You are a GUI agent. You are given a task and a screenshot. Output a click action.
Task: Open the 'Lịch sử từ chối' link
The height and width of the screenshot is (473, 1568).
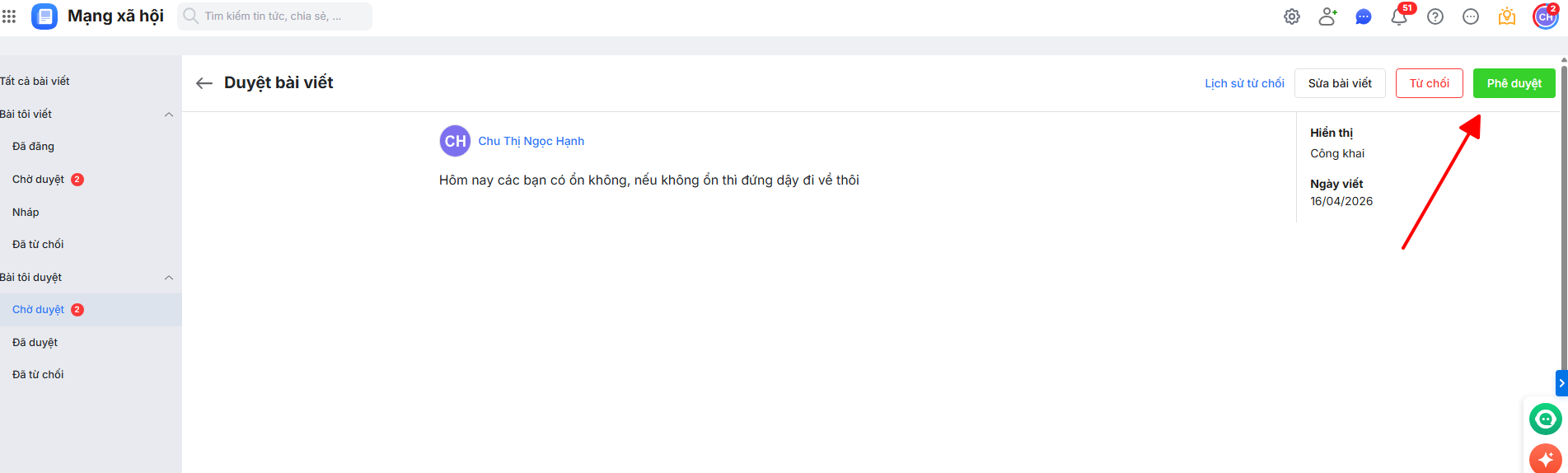click(x=1244, y=83)
